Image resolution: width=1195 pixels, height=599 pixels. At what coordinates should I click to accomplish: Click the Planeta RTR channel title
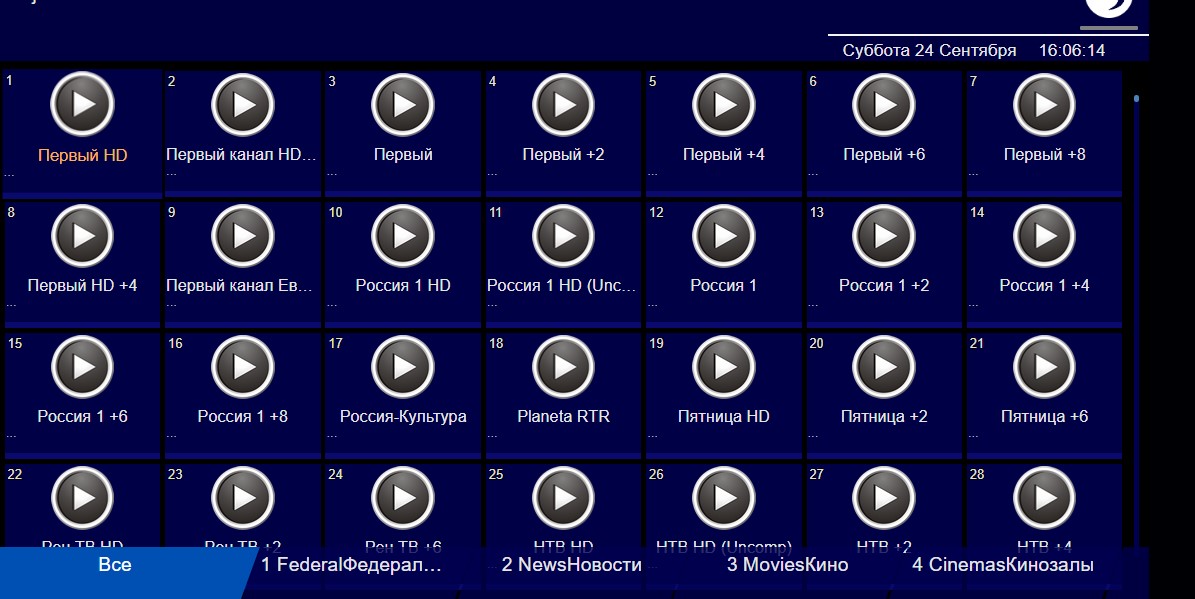564,416
